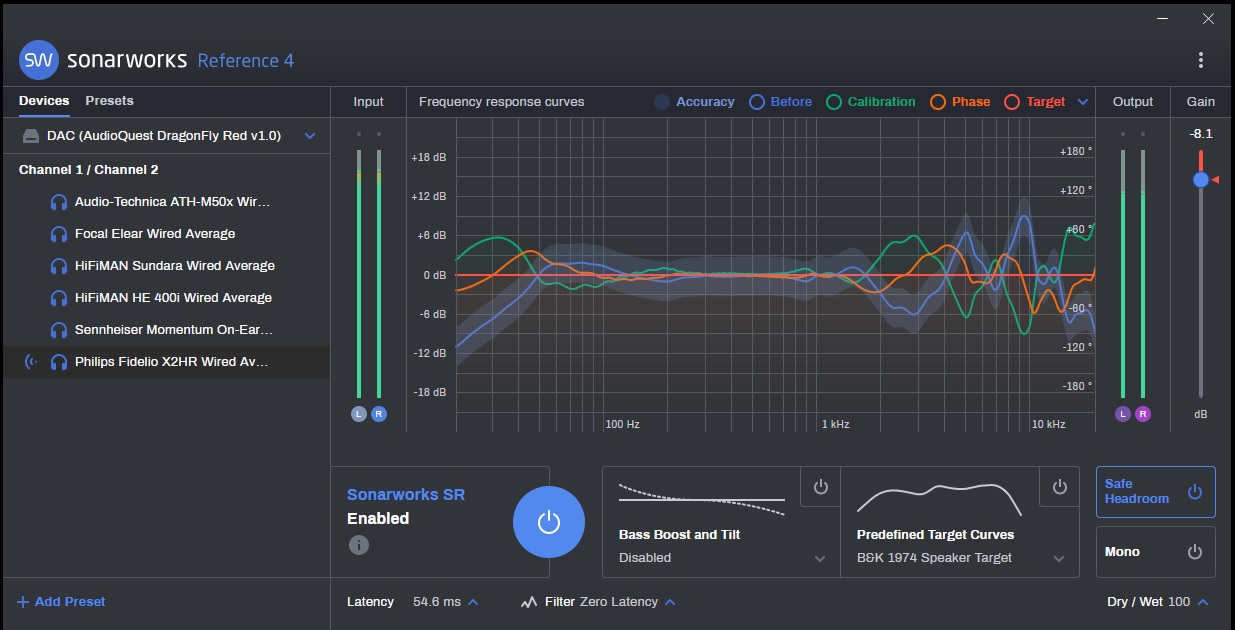Click headphone icon for Philips Fidelio X2HR
1235x630 pixels.
[x=59, y=362]
